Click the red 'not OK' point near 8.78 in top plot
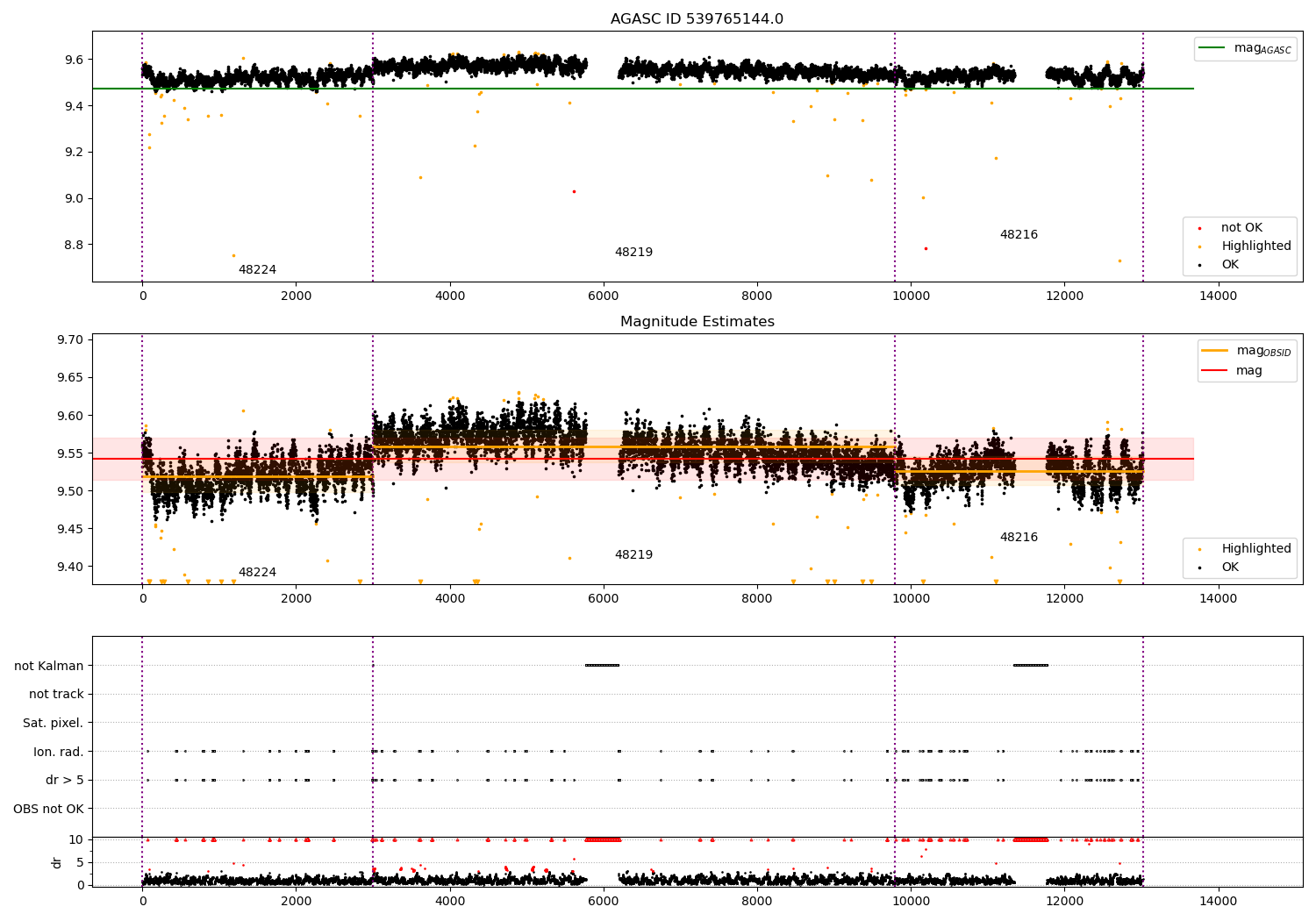Image resolution: width=1316 pixels, height=921 pixels. [926, 248]
